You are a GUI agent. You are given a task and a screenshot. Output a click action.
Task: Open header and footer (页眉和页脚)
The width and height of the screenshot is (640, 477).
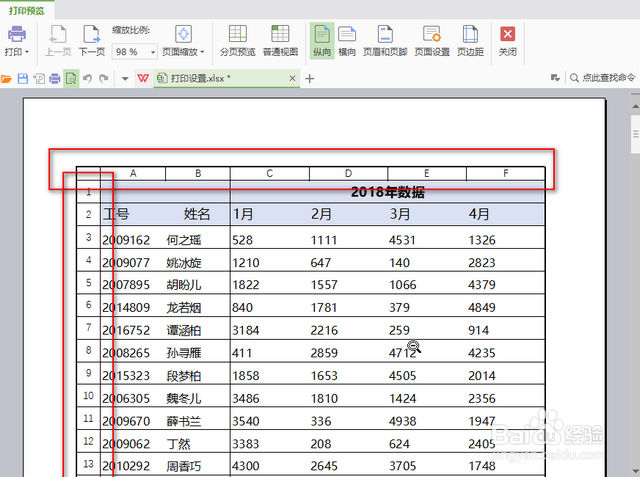click(x=385, y=40)
